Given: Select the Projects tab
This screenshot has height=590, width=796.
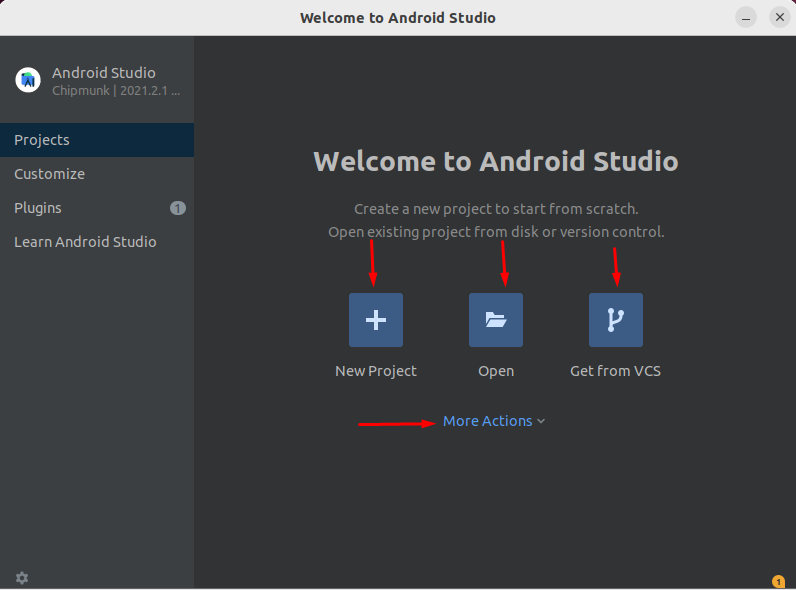Looking at the screenshot, I should coord(97,140).
